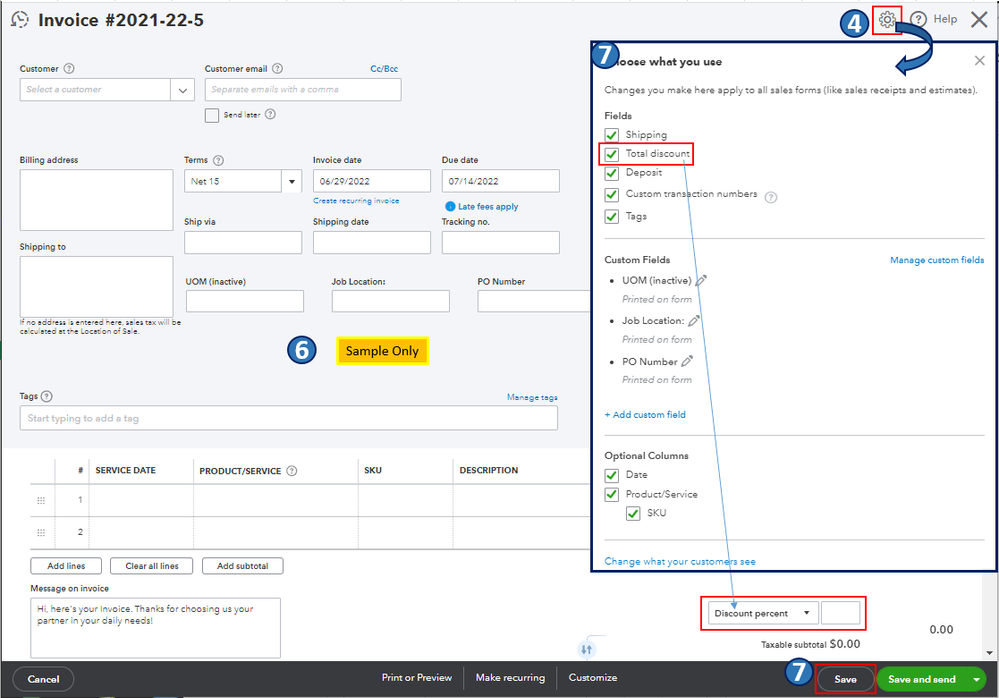999x698 pixels.
Task: Uncheck Custom transaction numbers checkbox
Action: [x=612, y=194]
